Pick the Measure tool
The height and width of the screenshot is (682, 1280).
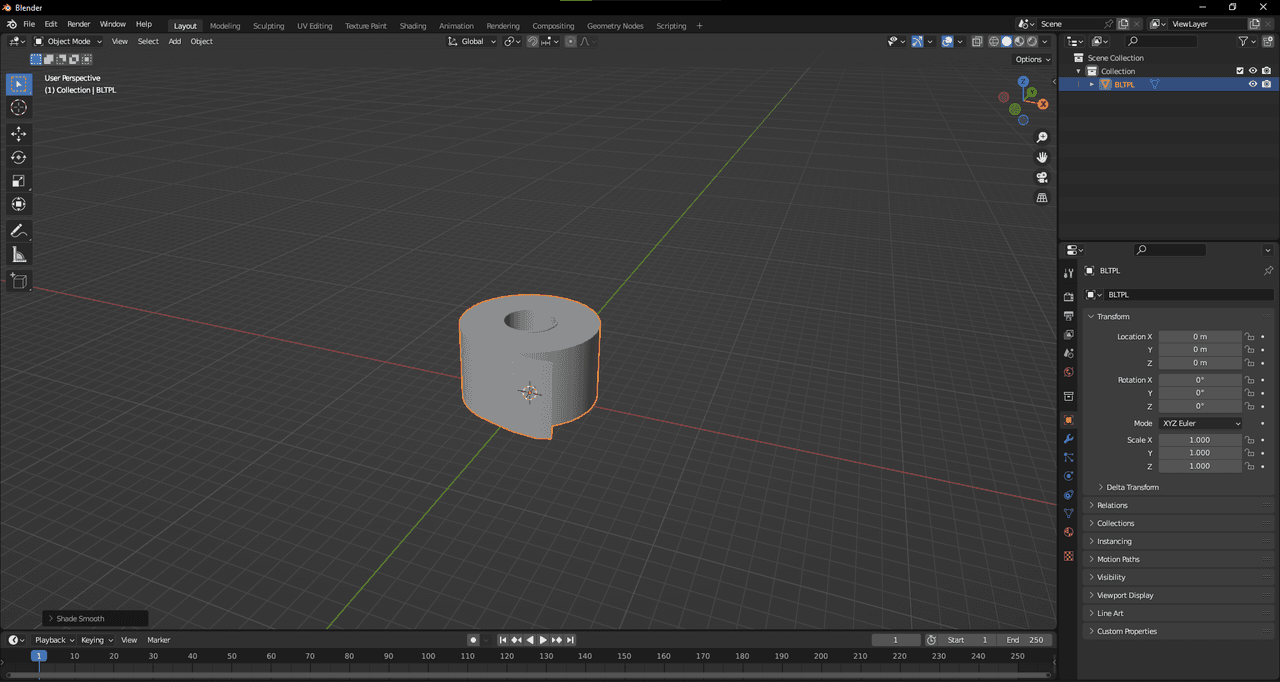(x=19, y=255)
